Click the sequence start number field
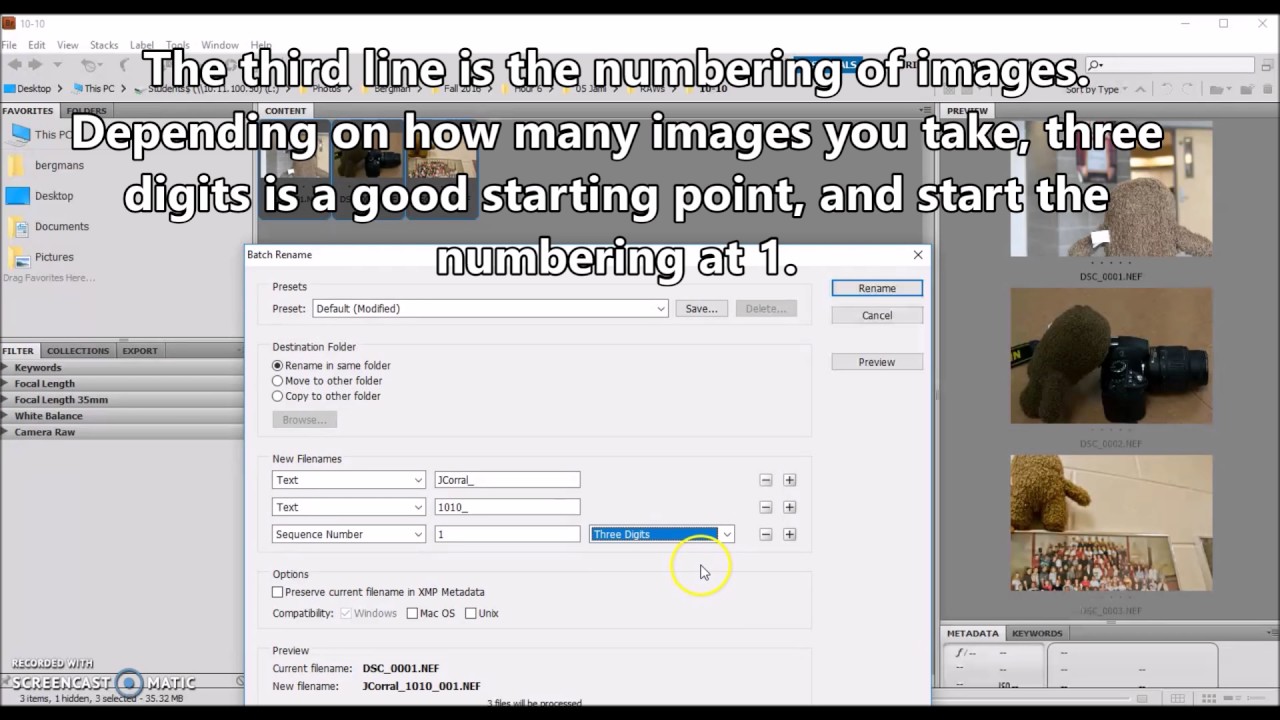The image size is (1280, 720). point(507,534)
